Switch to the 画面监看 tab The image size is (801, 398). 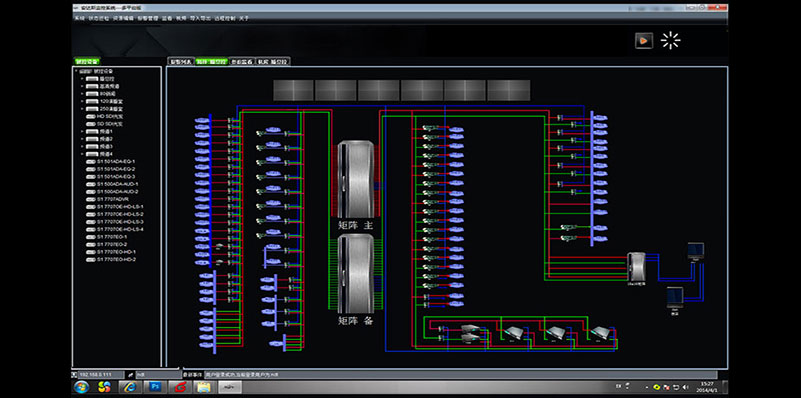pos(241,61)
